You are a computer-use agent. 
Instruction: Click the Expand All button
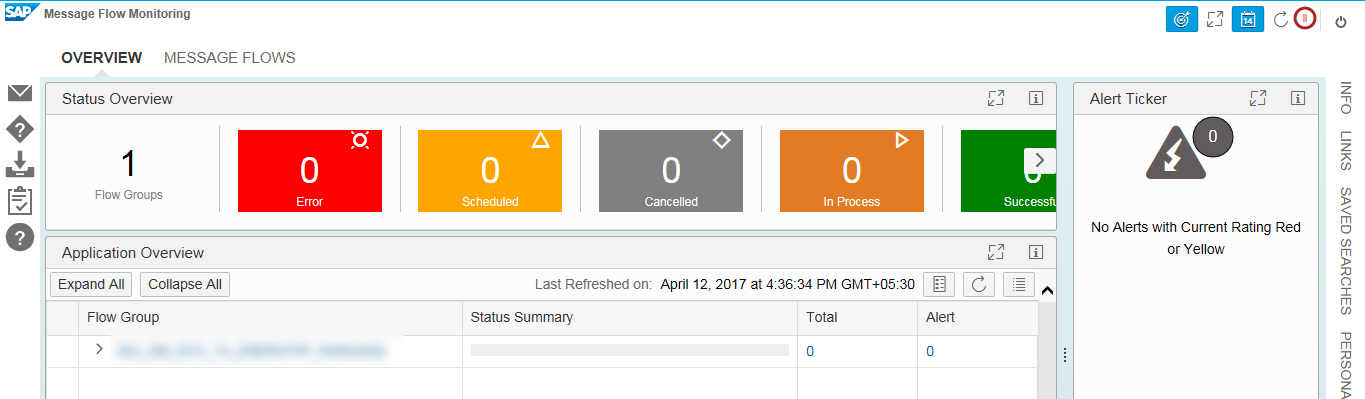(91, 284)
